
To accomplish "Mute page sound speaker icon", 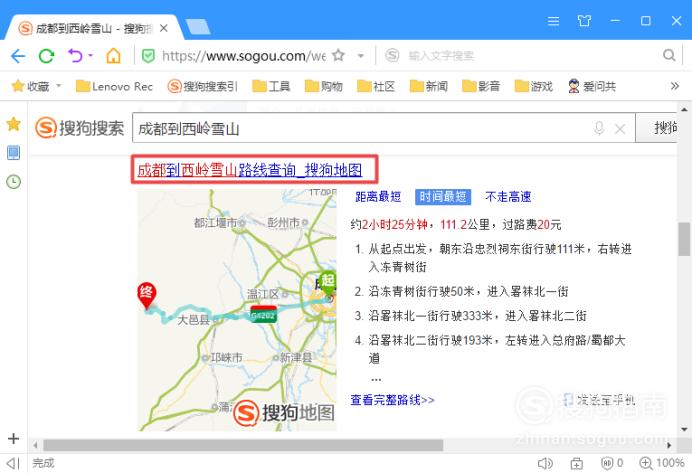I will coord(545,463).
